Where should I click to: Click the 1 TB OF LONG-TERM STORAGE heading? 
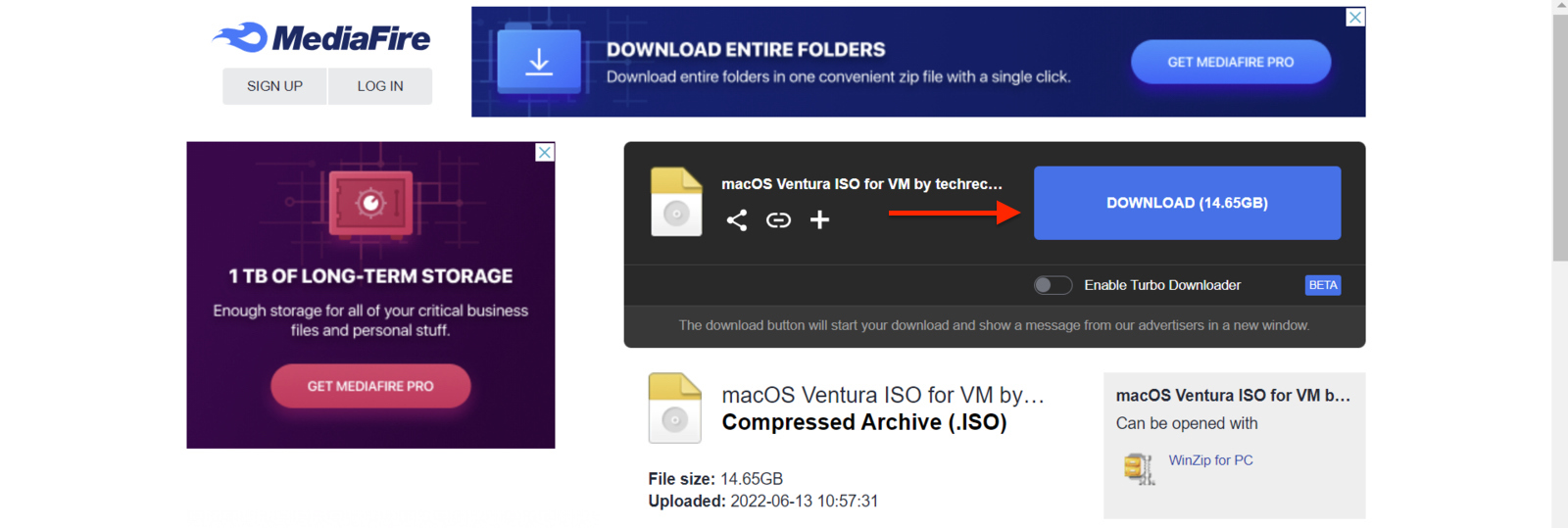tap(370, 276)
